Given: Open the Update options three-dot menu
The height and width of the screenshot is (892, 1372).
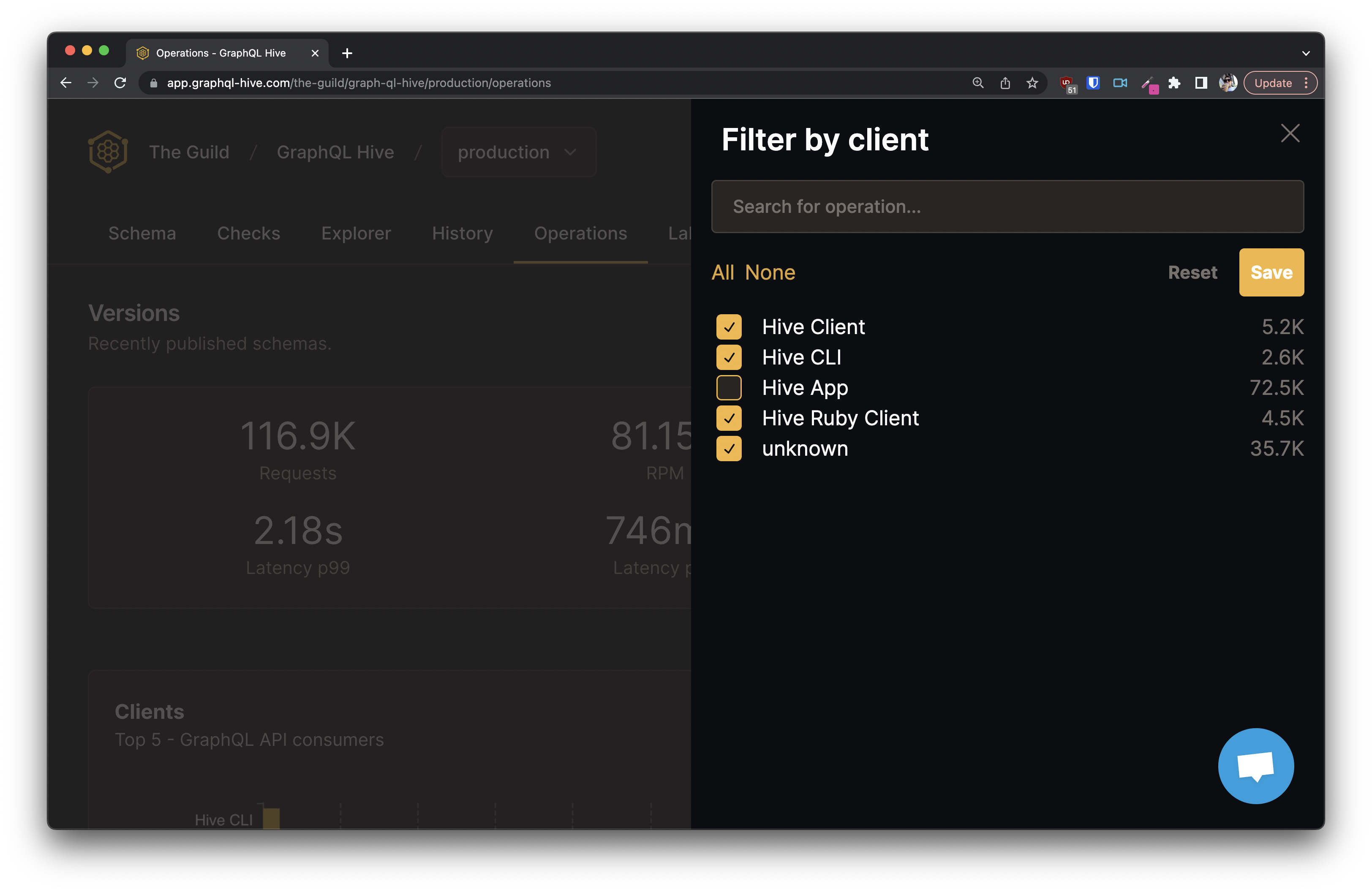Looking at the screenshot, I should point(1306,82).
